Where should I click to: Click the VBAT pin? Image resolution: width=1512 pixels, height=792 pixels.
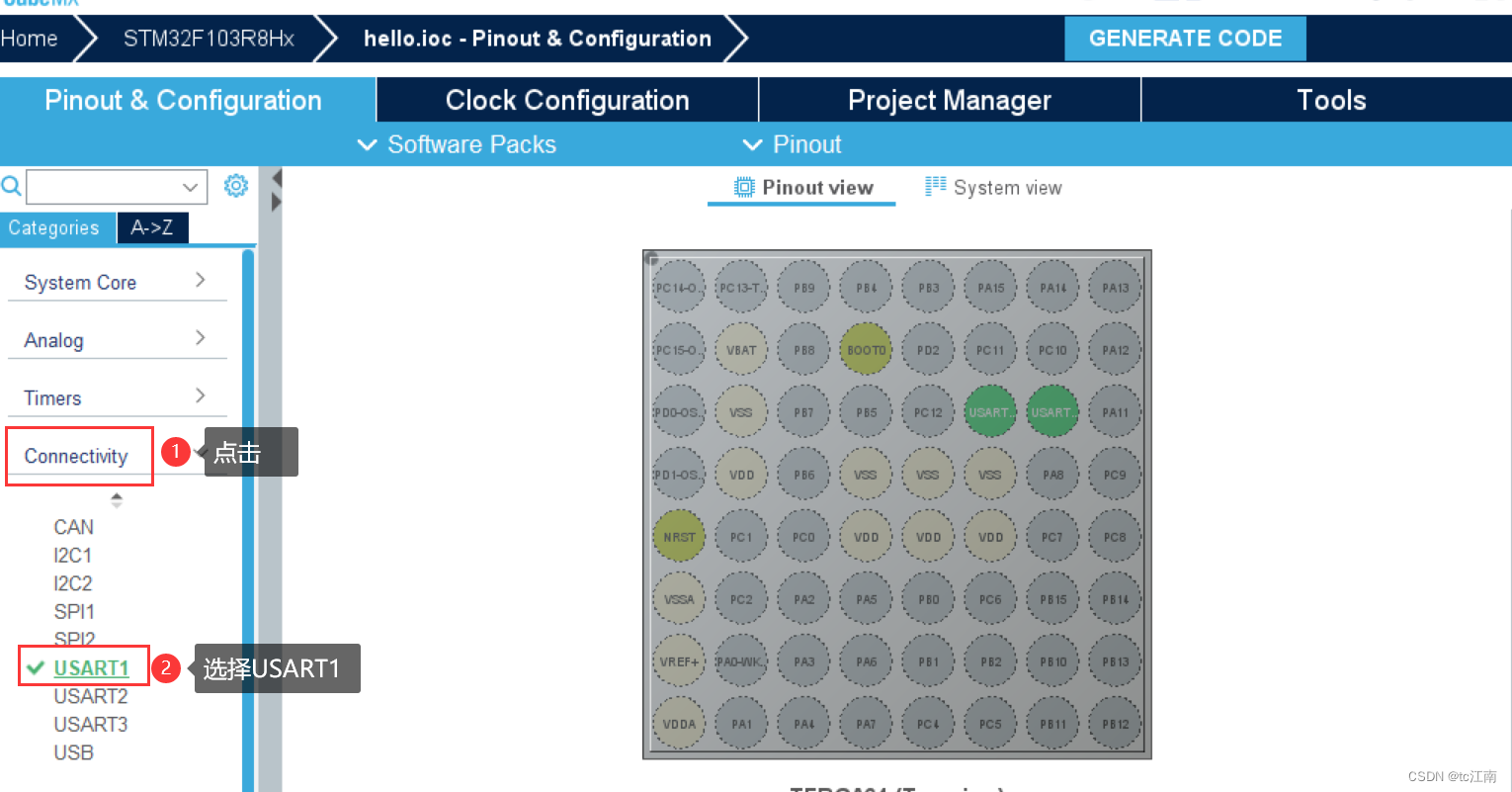point(741,350)
